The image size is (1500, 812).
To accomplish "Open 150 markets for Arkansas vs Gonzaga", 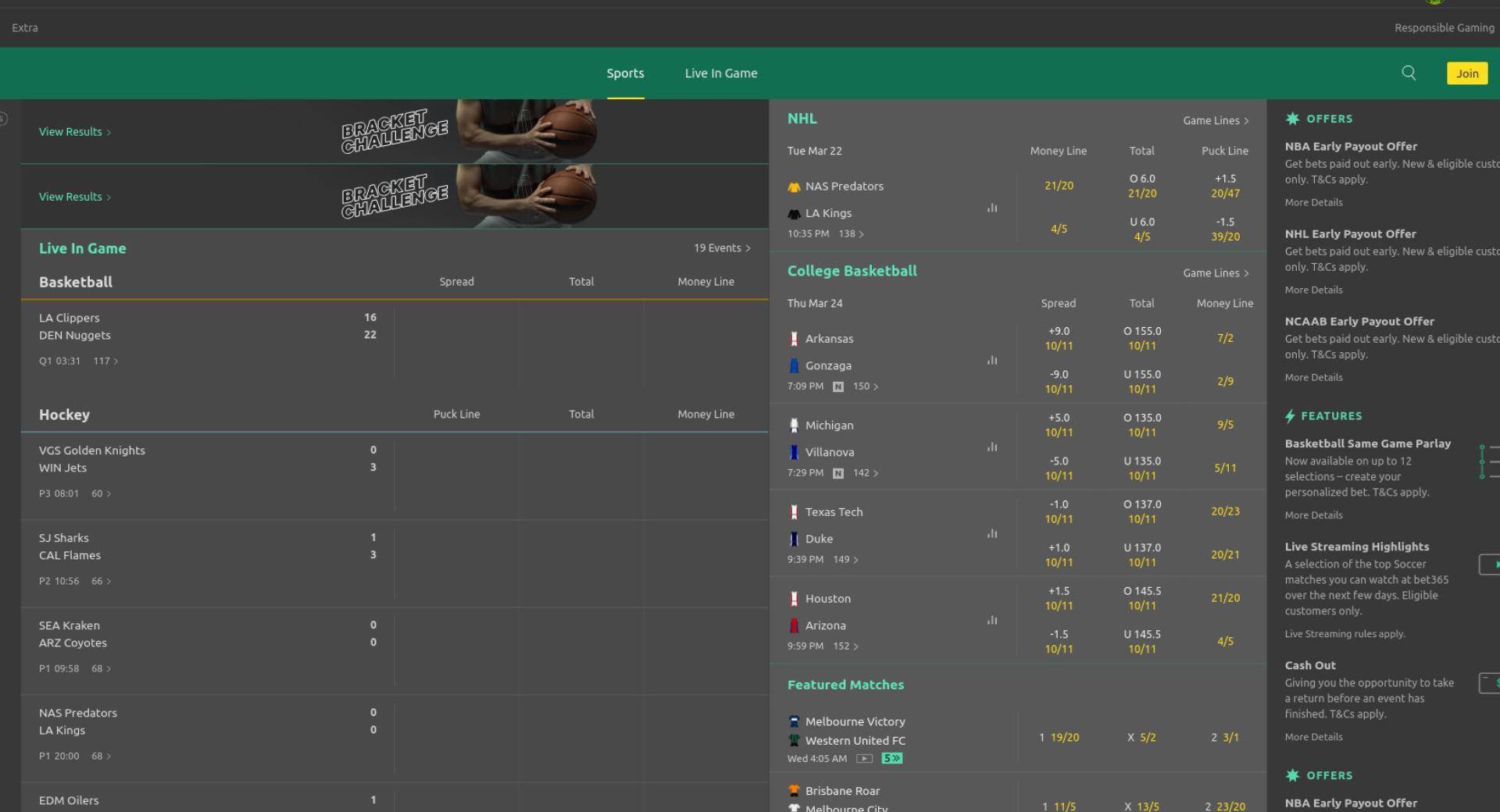I will 866,386.
